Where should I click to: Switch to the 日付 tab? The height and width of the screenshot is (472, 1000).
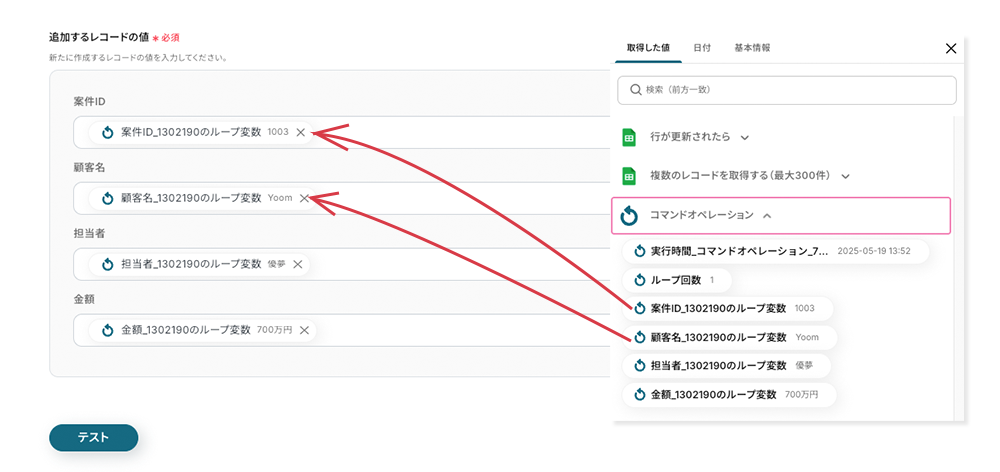click(702, 48)
